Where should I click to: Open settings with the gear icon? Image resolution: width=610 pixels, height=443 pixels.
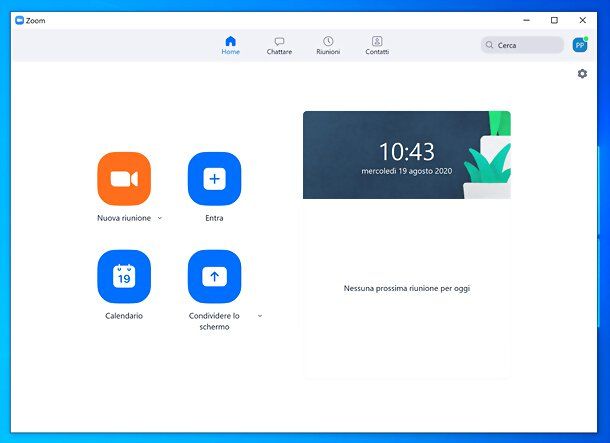click(582, 74)
